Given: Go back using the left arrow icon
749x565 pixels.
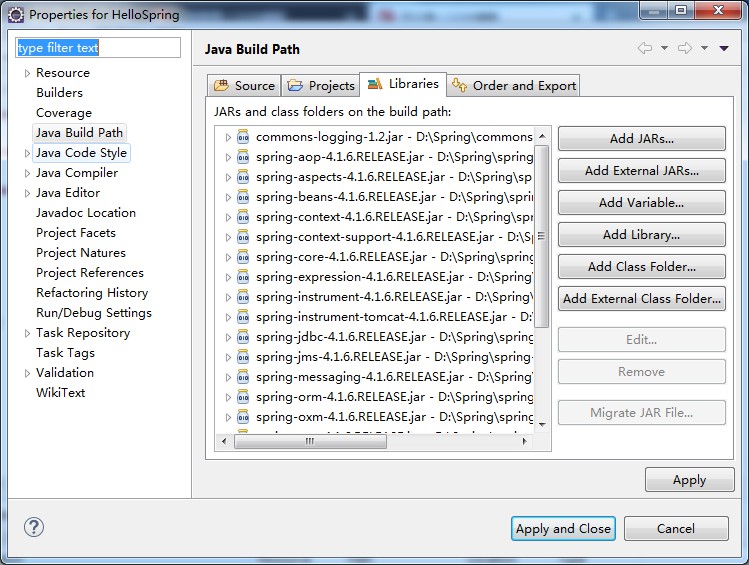Looking at the screenshot, I should (x=645, y=48).
